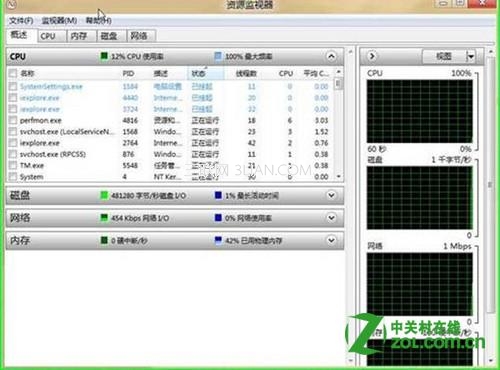Open the 文件(F) menu
The width and height of the screenshot is (500, 370).
click(x=21, y=21)
